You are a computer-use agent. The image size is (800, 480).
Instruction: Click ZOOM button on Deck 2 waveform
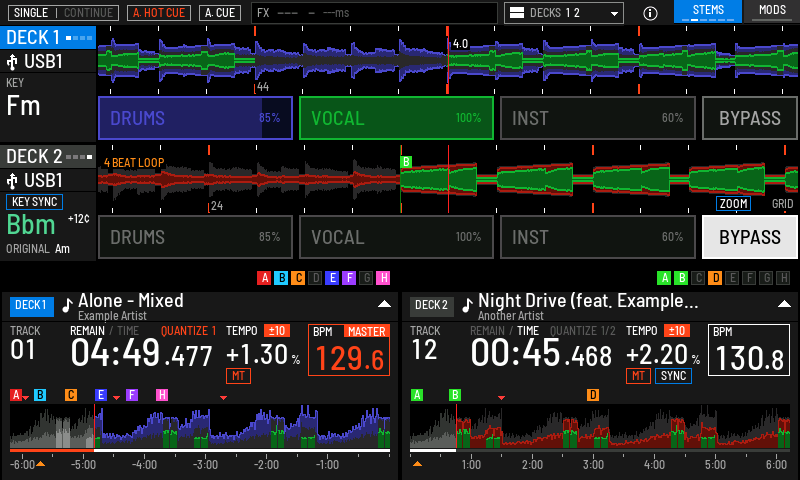(733, 204)
